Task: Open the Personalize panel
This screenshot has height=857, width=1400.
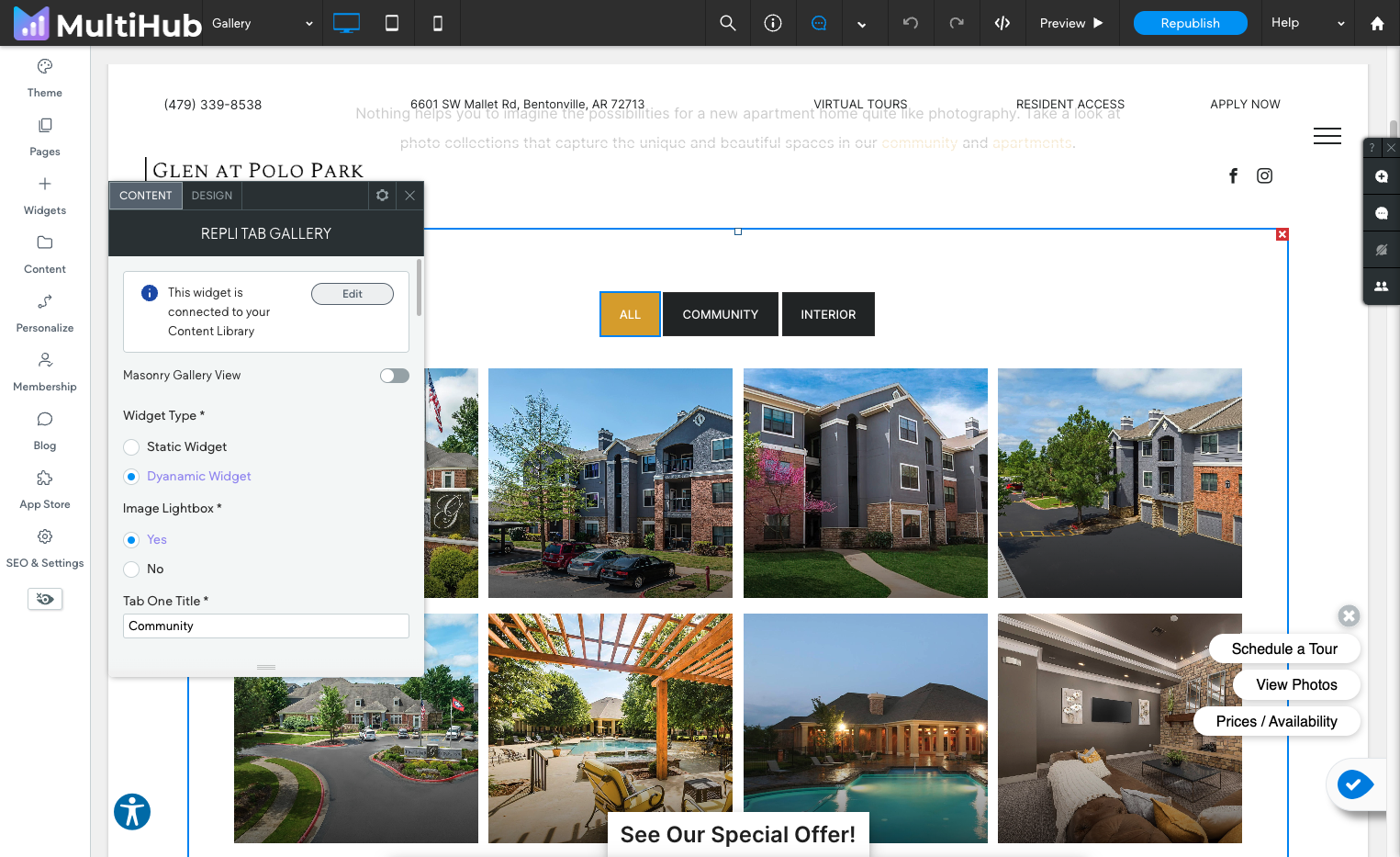Action: (45, 313)
